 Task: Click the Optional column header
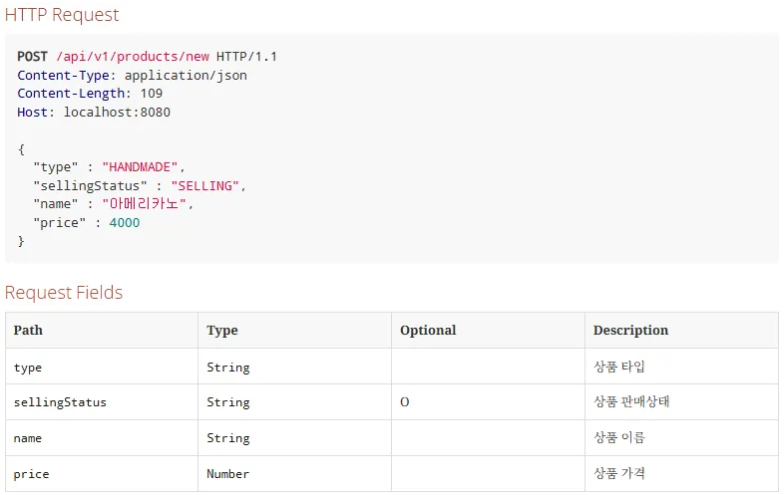tap(428, 330)
